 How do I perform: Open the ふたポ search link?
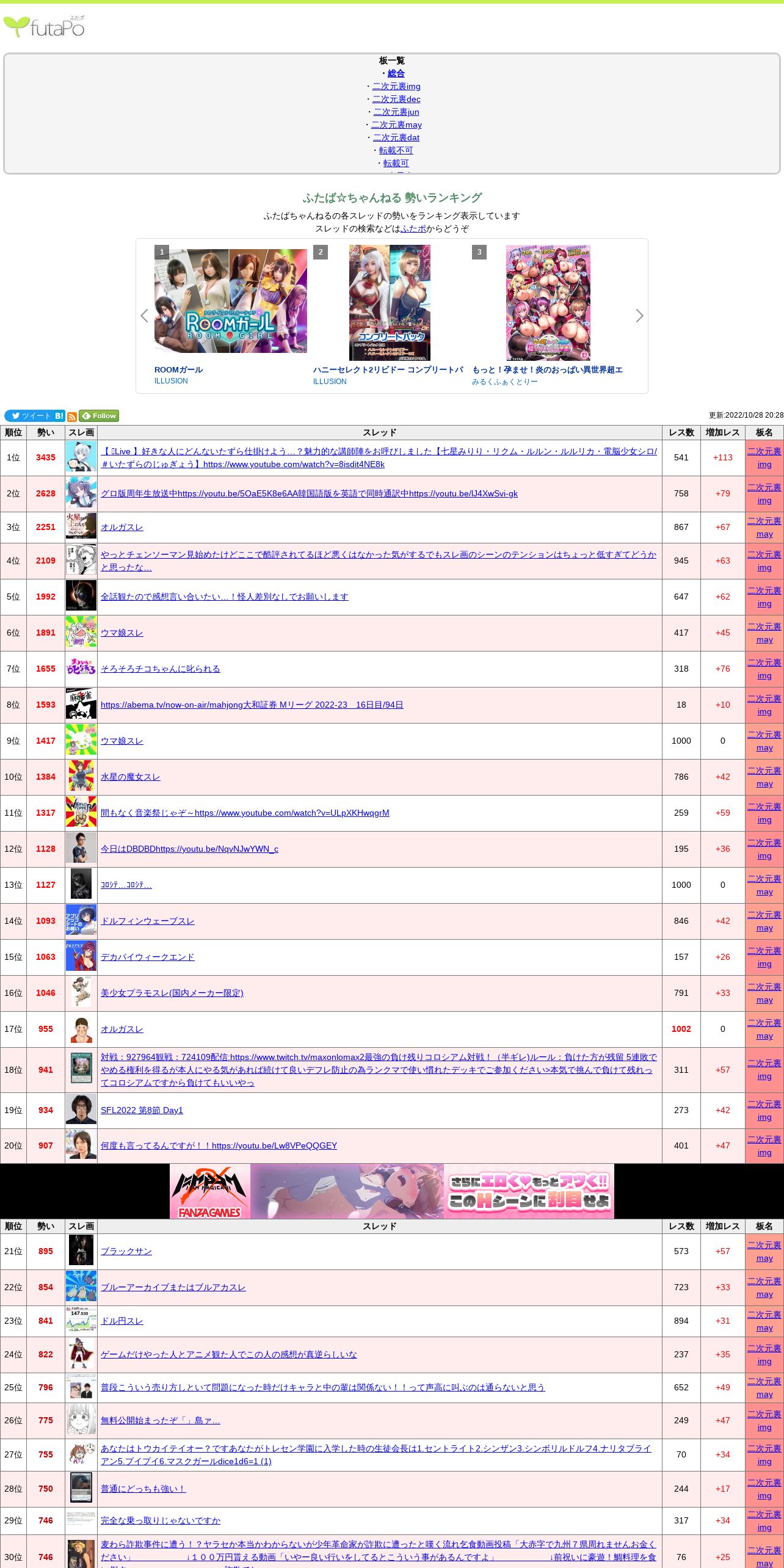coord(413,228)
